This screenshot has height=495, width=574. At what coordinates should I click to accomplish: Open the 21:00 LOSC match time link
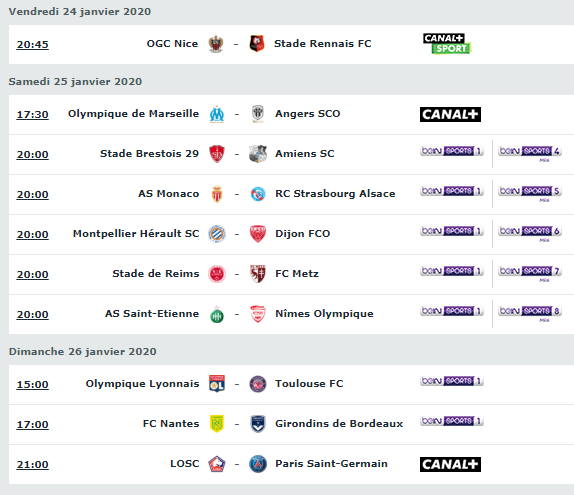tap(33, 465)
